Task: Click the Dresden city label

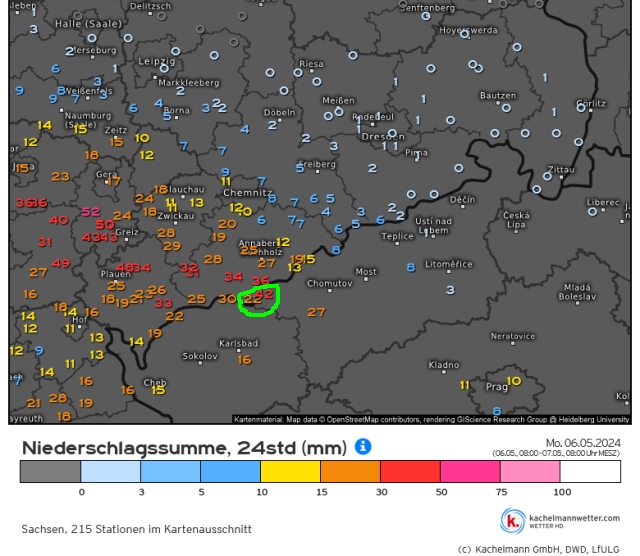Action: [383, 135]
